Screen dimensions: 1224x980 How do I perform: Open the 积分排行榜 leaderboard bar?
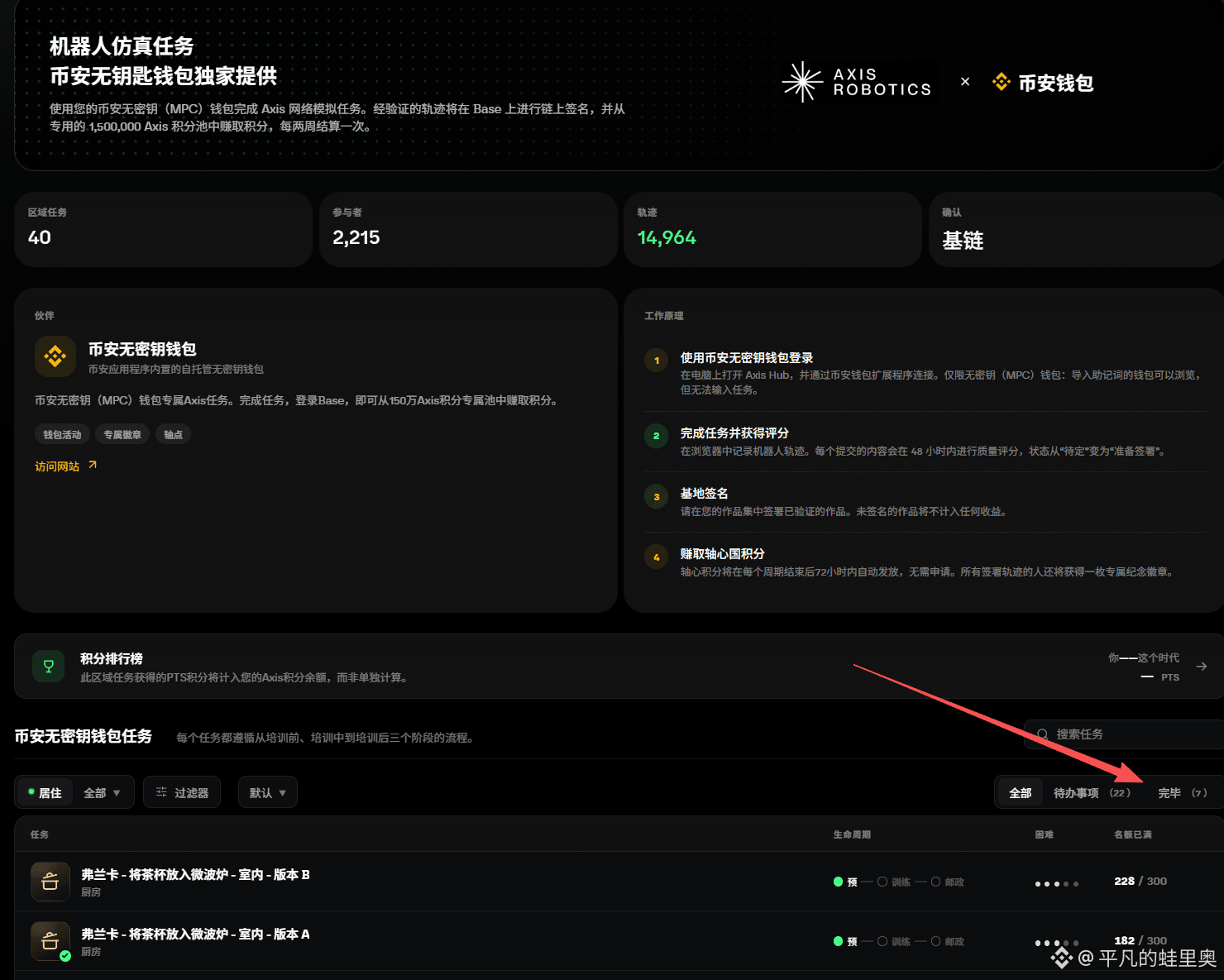(x=619, y=667)
